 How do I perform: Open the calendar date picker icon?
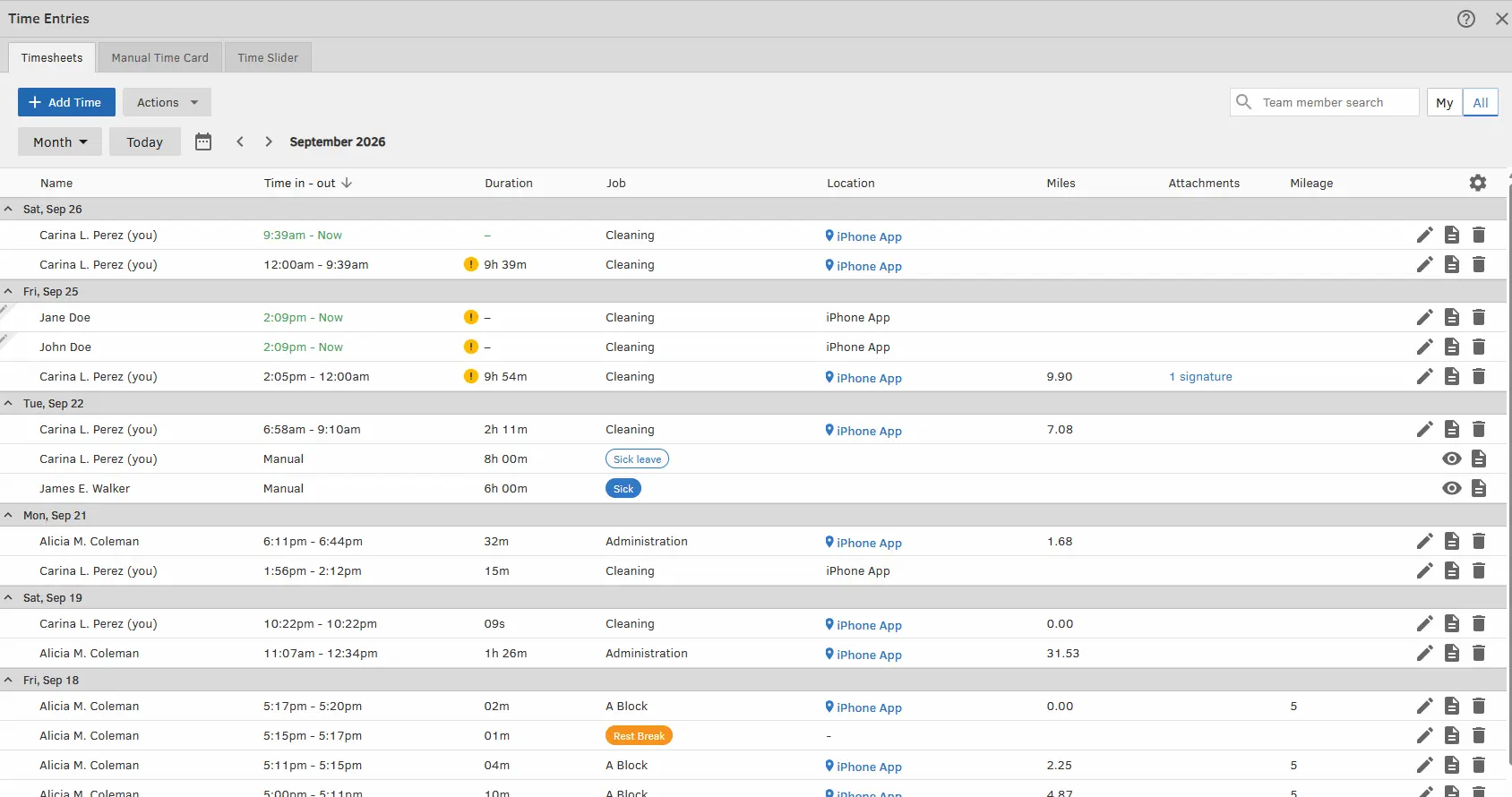[x=203, y=141]
